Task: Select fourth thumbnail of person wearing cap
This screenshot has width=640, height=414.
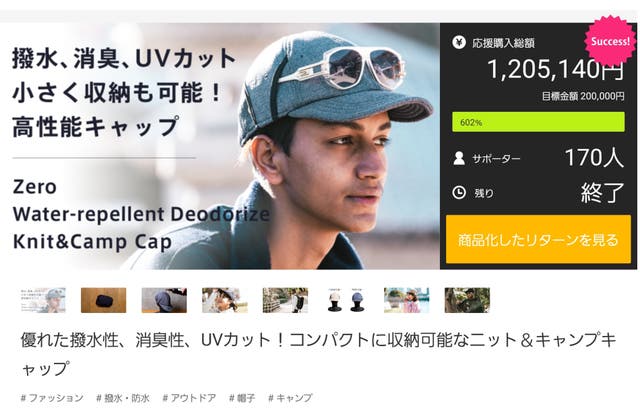Action: [x=225, y=300]
